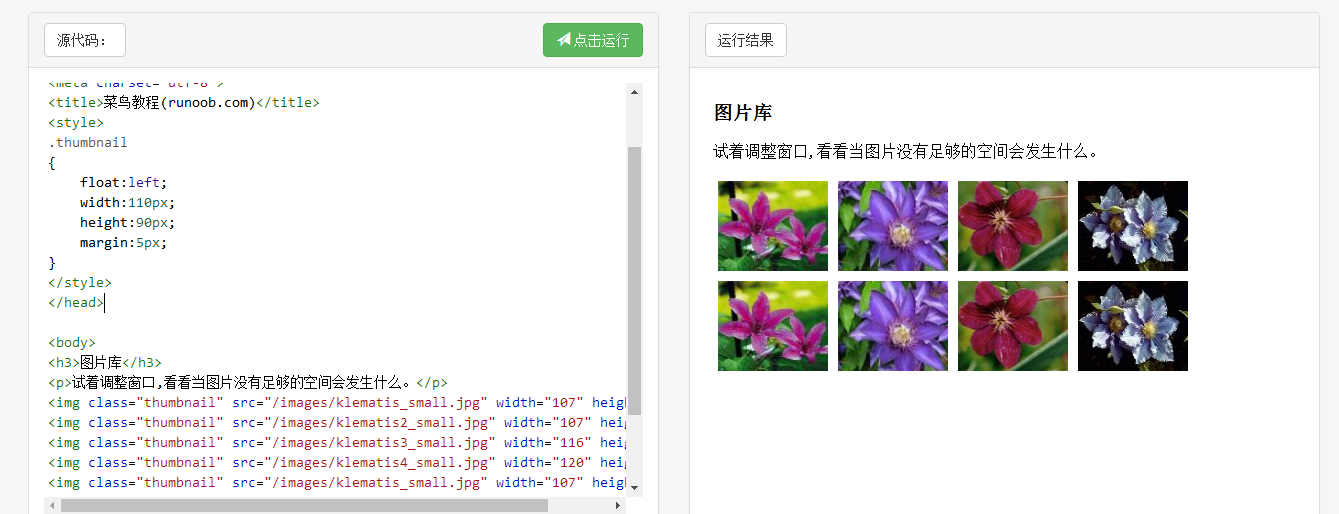Click the <body> tag line
The width and height of the screenshot is (1339, 514).
click(72, 342)
